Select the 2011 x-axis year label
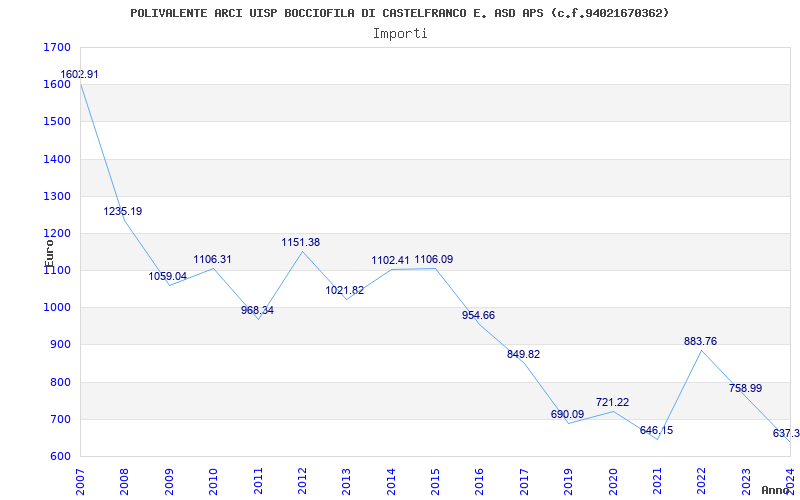The image size is (800, 500). coord(258,481)
